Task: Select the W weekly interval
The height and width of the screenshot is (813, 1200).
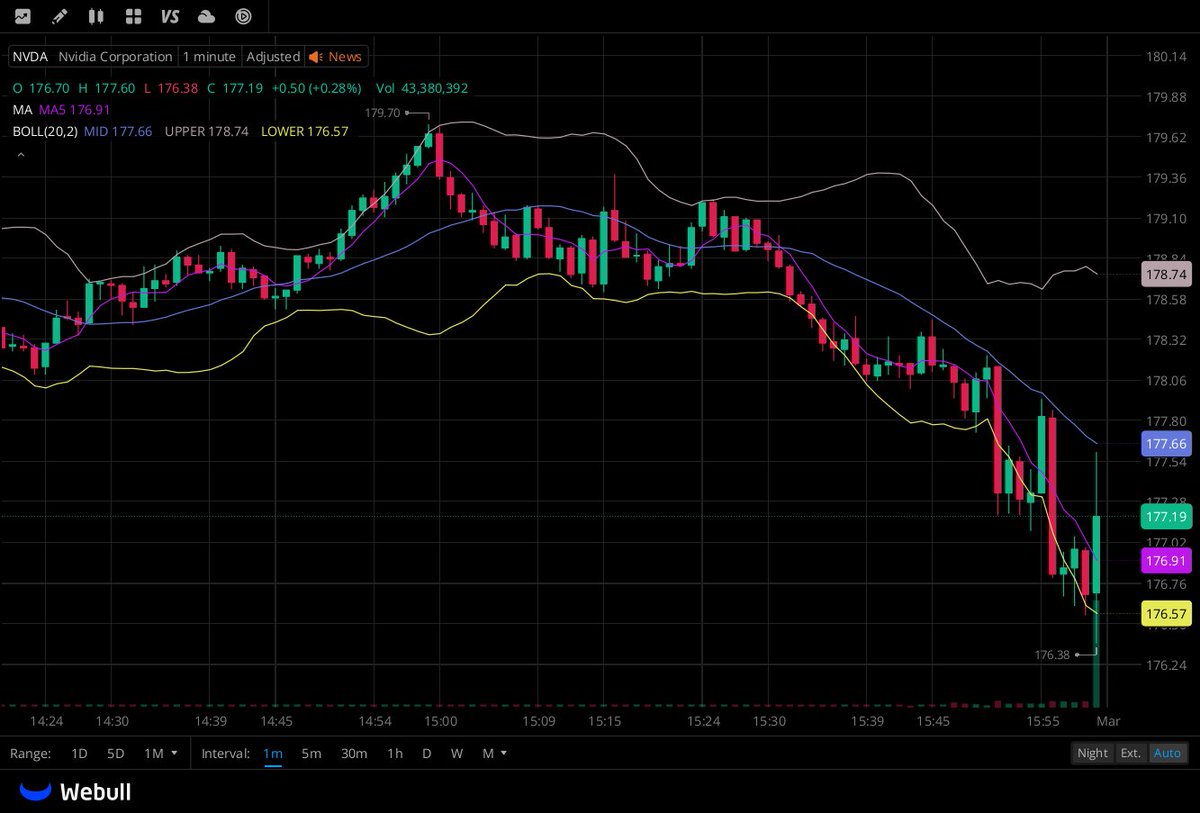Action: pyautogui.click(x=457, y=753)
